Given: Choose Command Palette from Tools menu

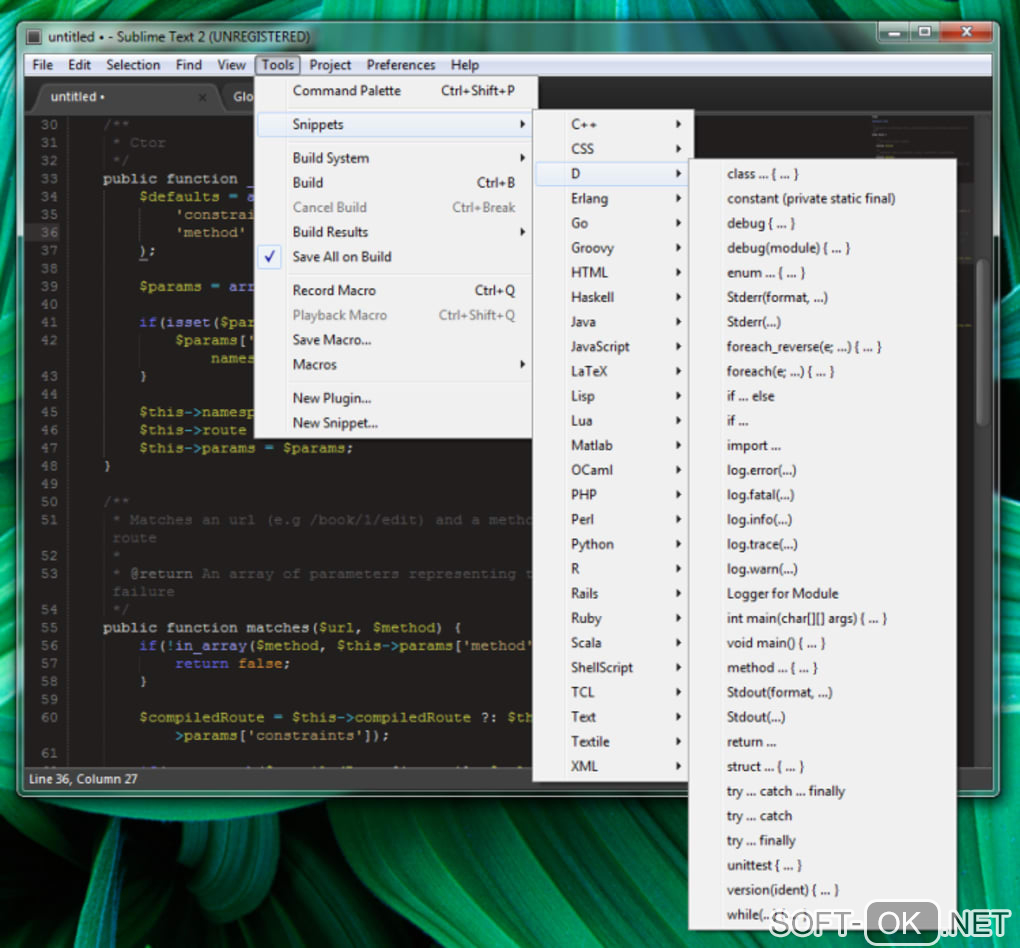Looking at the screenshot, I should point(396,91).
